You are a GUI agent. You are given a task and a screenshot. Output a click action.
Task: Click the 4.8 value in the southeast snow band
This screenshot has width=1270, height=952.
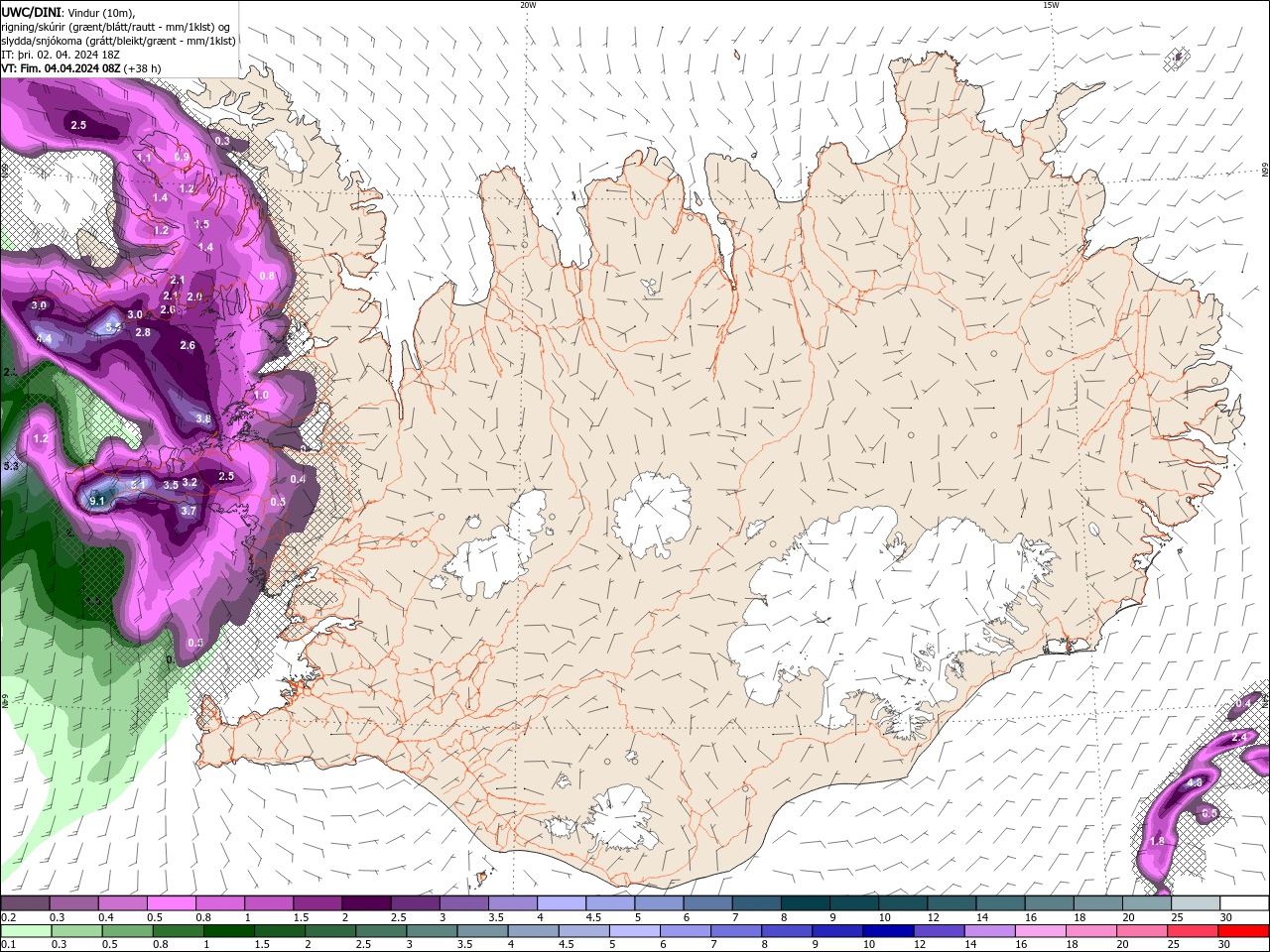point(1195,782)
